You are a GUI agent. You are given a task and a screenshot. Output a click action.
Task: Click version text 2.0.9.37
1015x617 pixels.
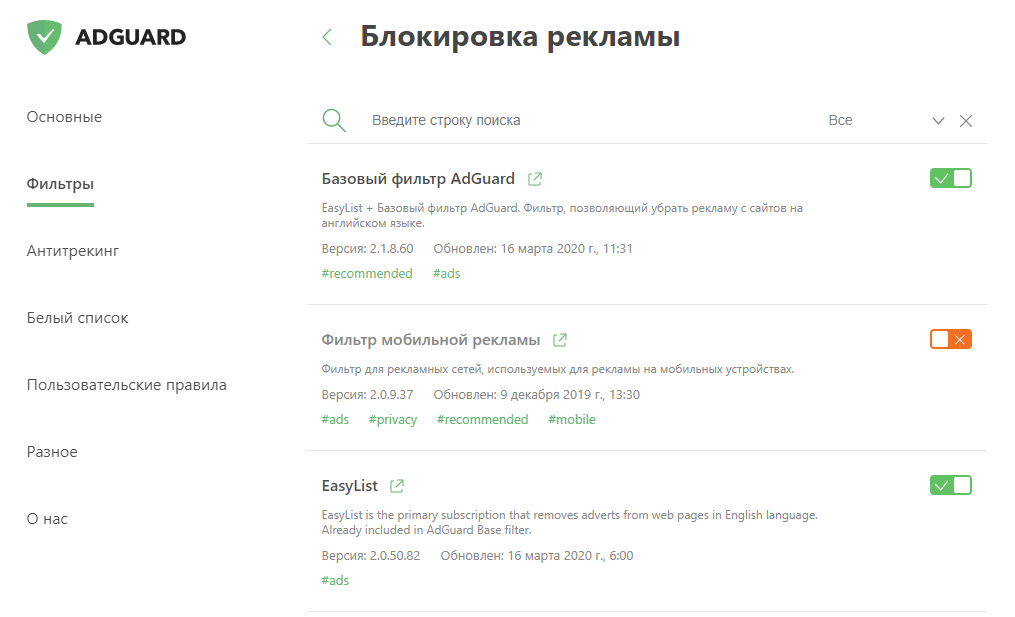(x=392, y=395)
